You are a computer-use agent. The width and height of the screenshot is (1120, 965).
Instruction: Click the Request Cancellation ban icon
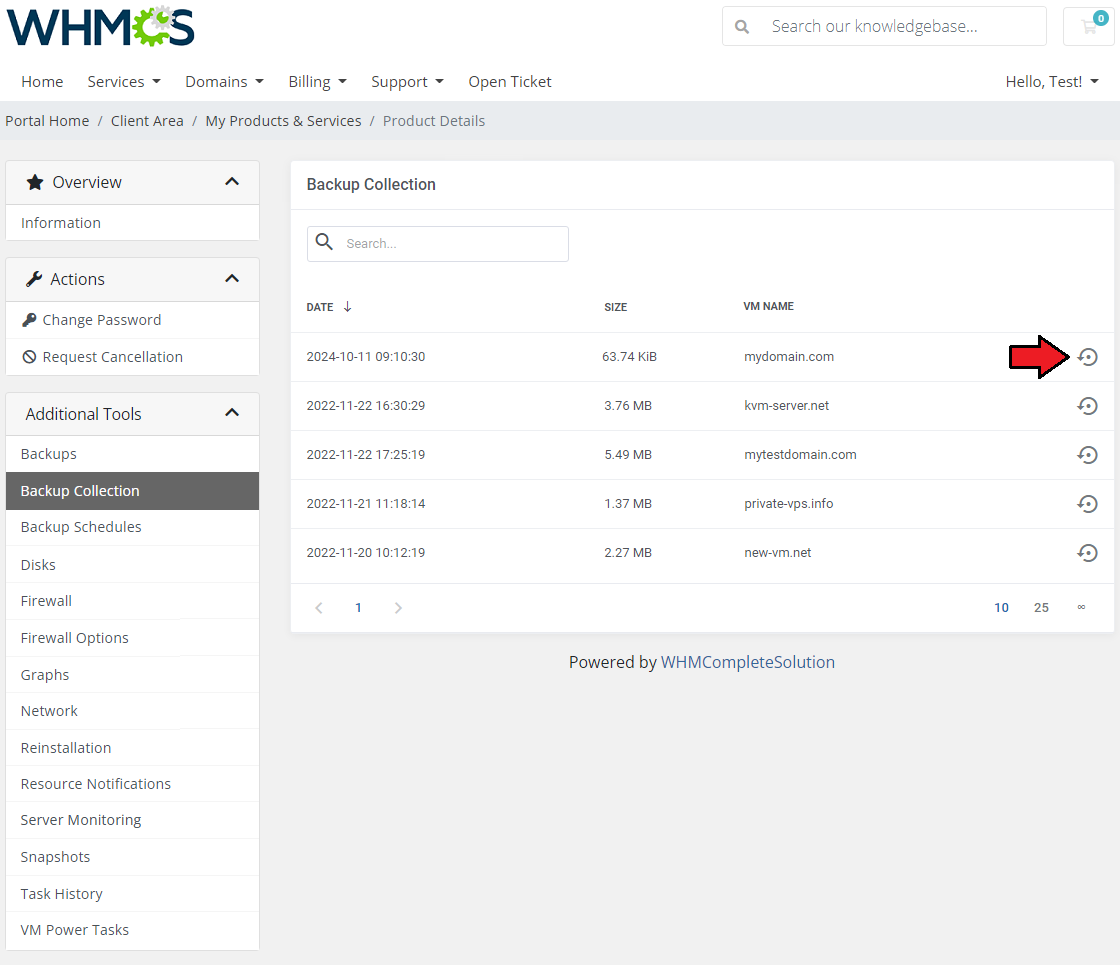tap(29, 356)
